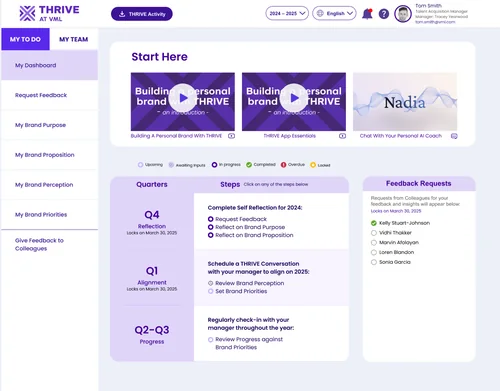Play the first Building a personal brand video
Viewport: 500px width, 391px height.
pos(183,98)
